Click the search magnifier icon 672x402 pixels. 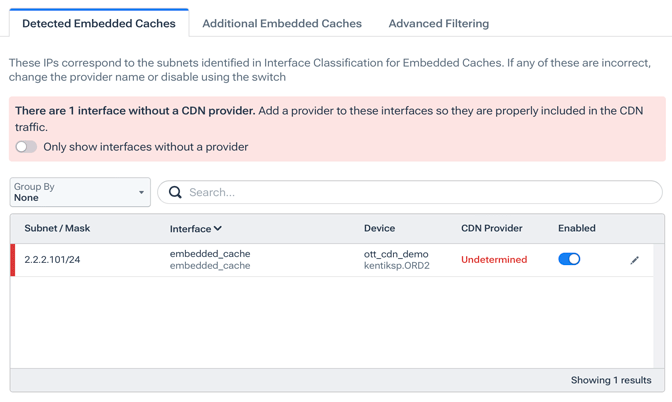(x=175, y=192)
